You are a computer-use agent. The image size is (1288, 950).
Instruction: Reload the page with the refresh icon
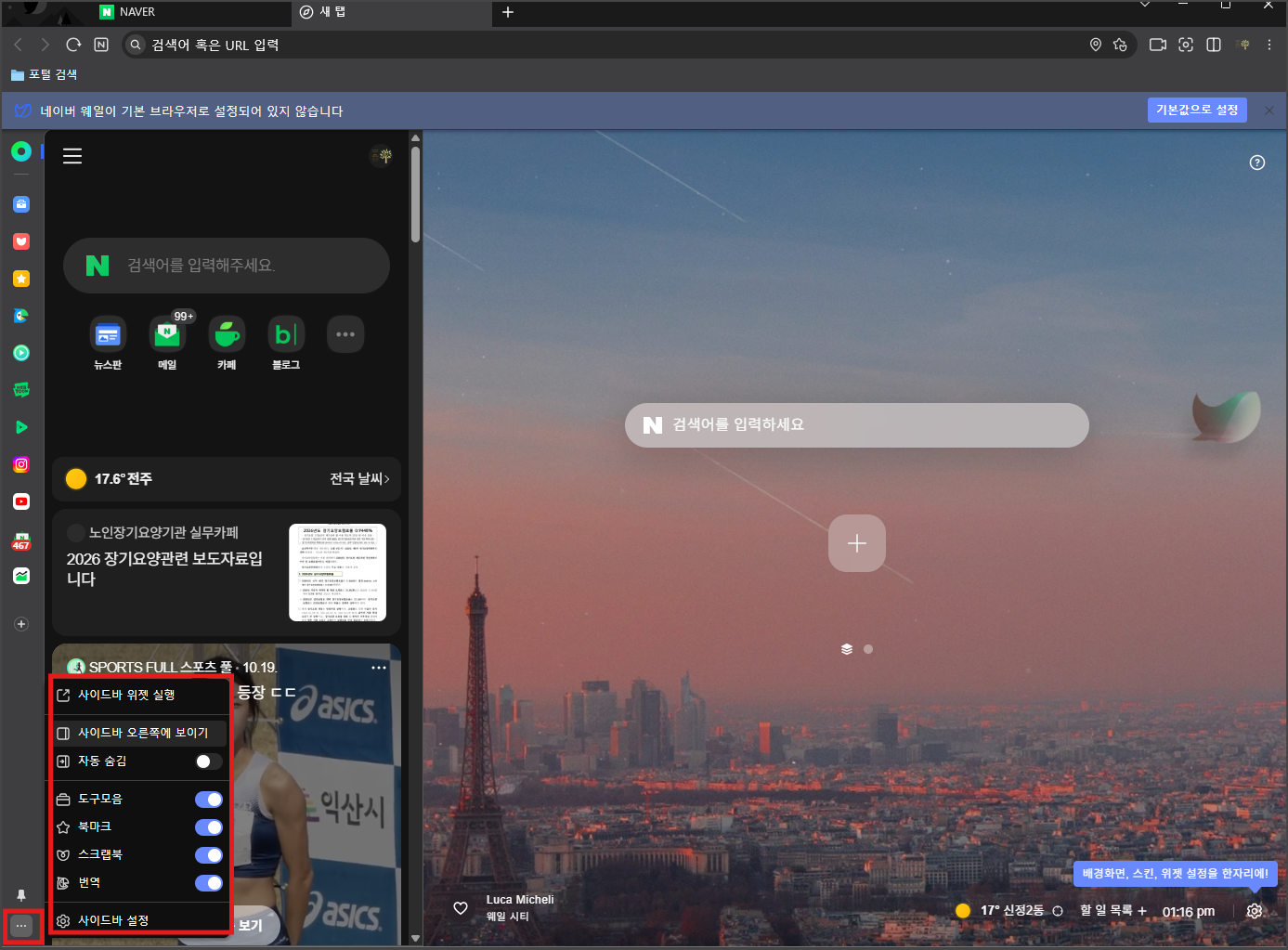point(74,45)
